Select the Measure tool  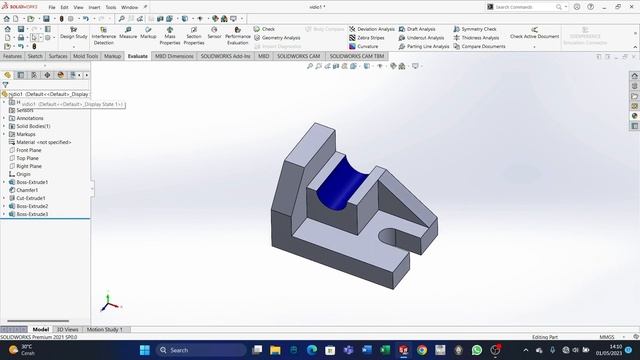(128, 33)
